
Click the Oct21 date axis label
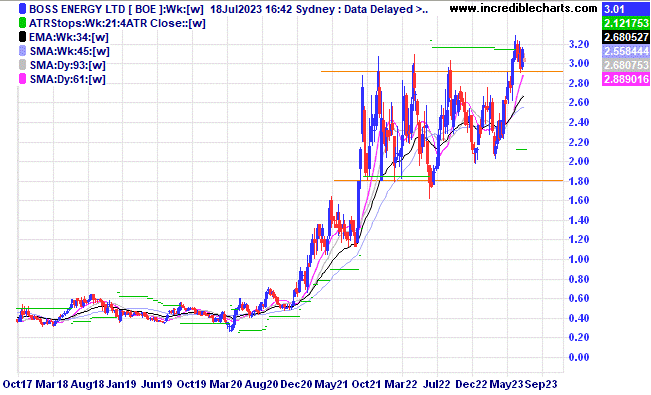point(367,384)
